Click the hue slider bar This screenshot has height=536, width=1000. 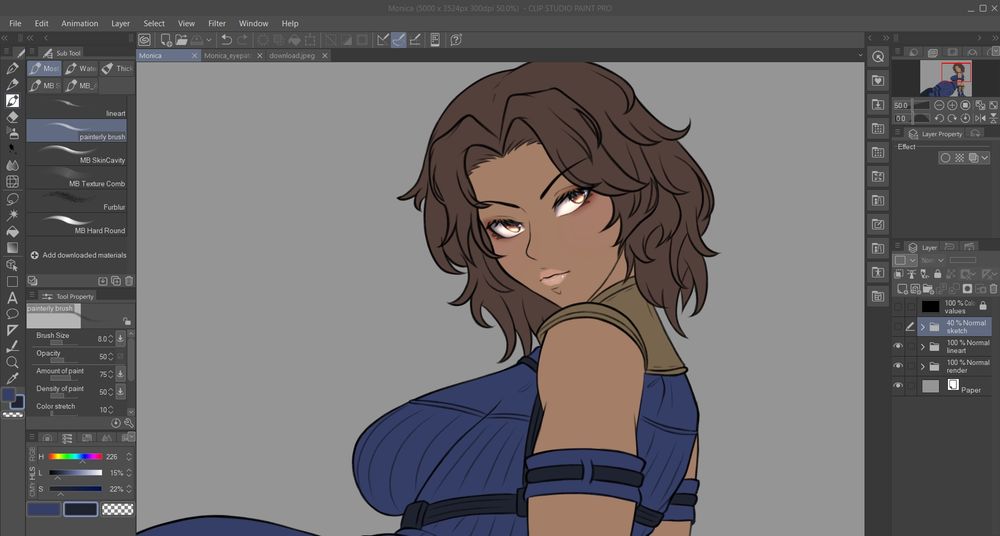(x=75, y=456)
